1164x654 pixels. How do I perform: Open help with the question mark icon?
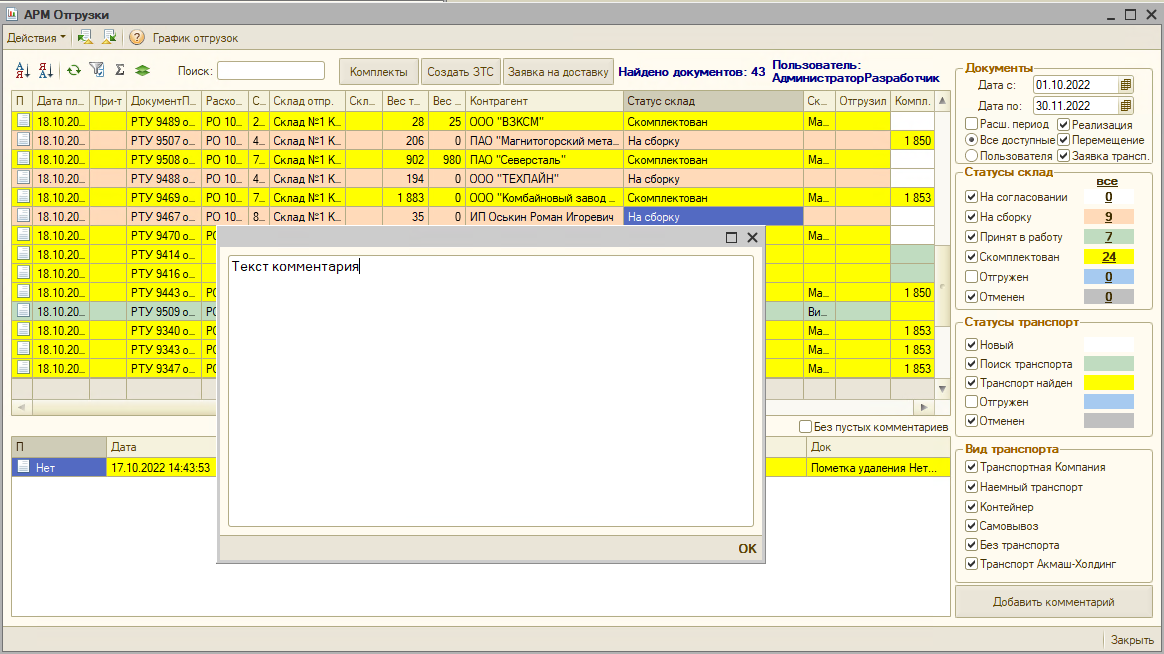point(137,37)
